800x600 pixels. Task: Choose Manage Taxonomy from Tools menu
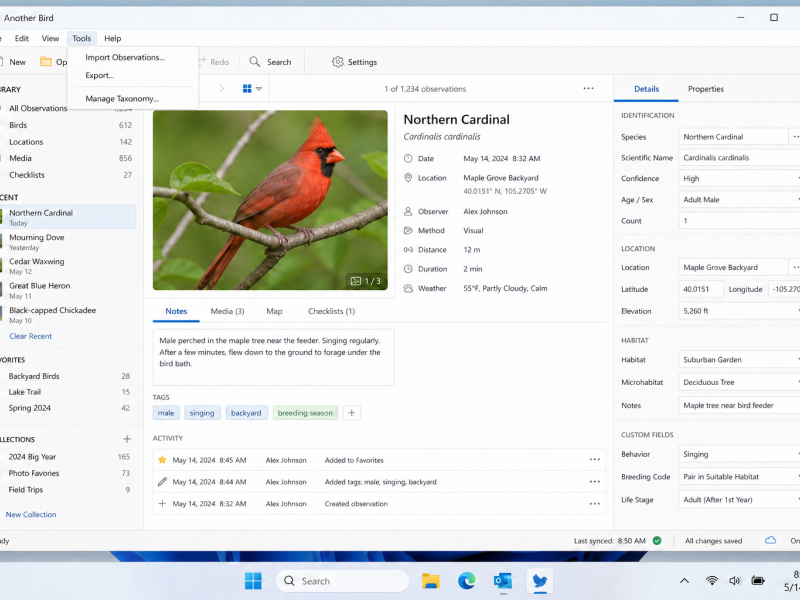tap(122, 98)
